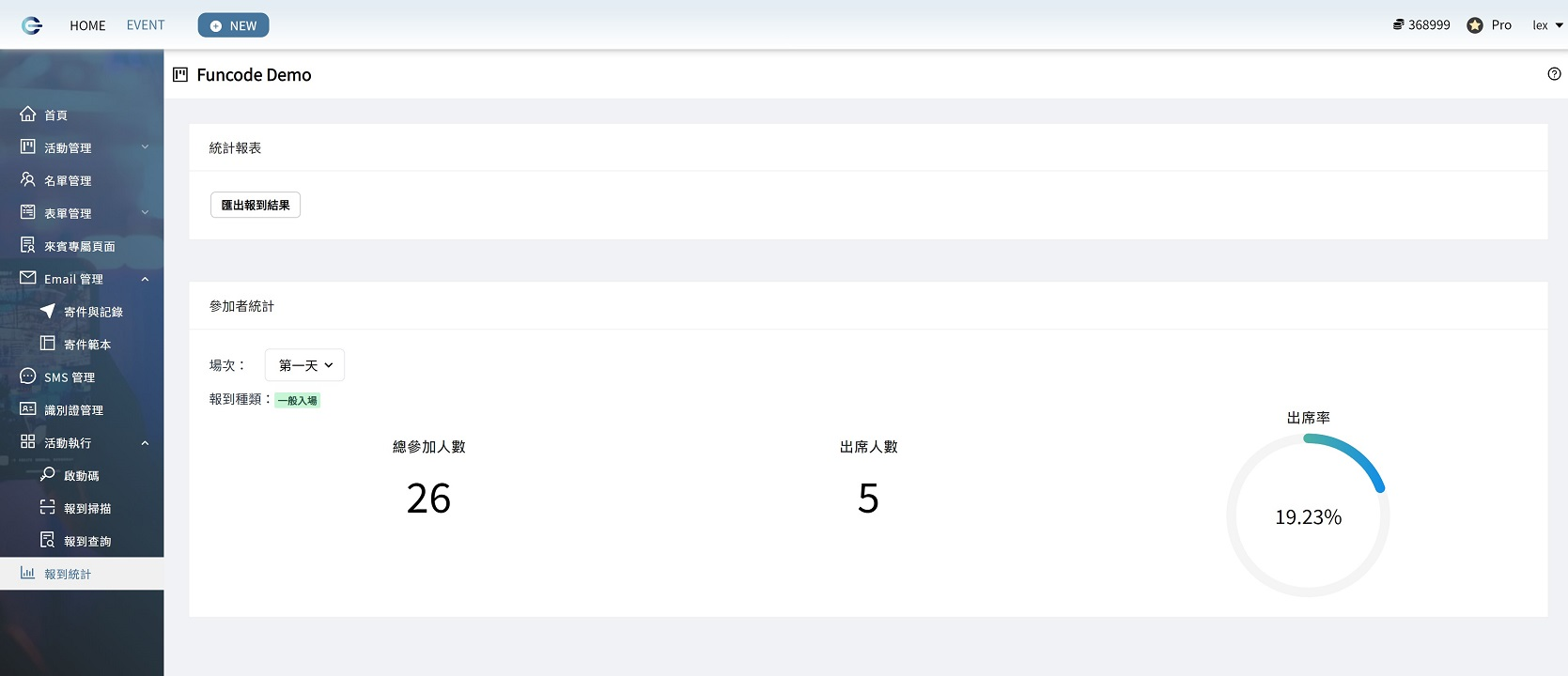Collapse the Email 管理 section chevron

click(145, 279)
